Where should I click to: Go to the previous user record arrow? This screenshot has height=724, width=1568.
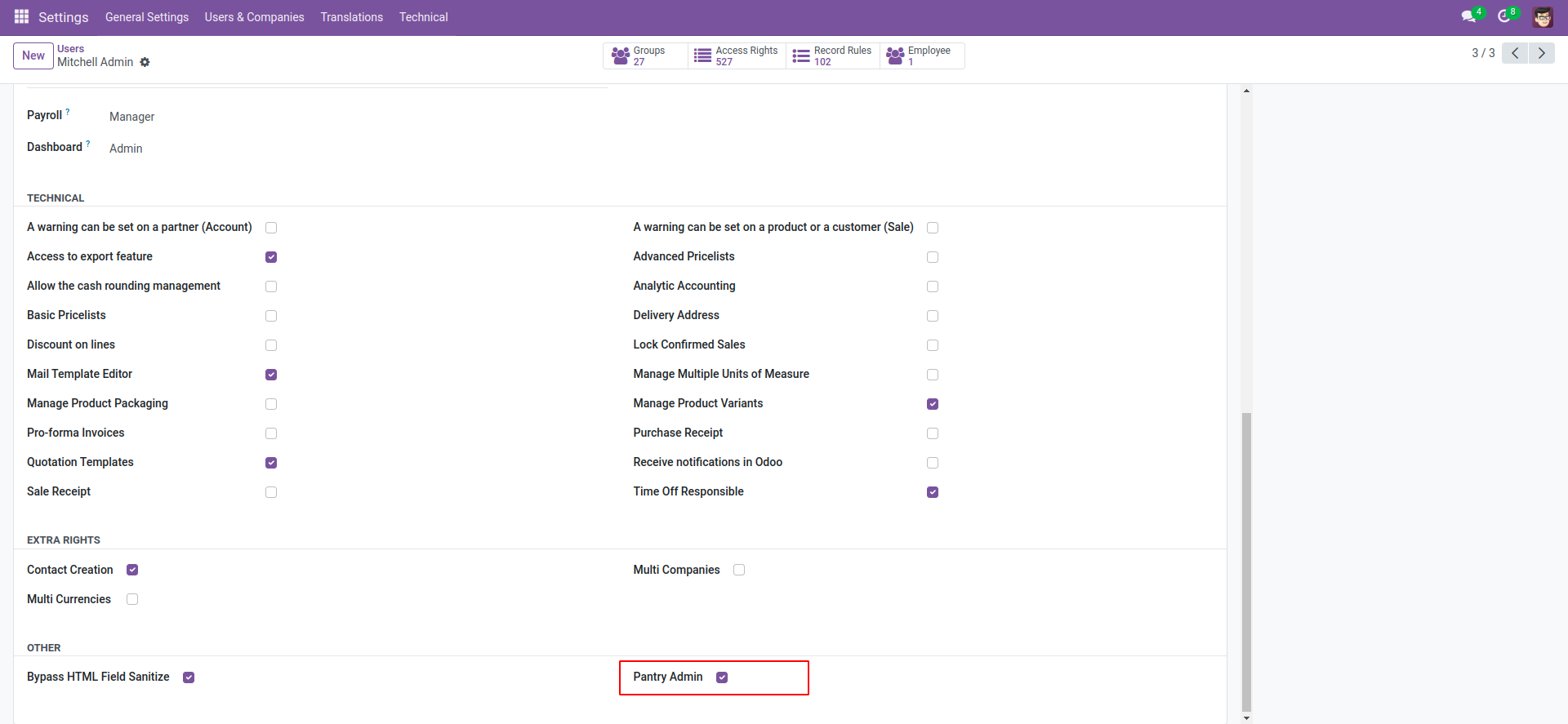click(x=1515, y=53)
